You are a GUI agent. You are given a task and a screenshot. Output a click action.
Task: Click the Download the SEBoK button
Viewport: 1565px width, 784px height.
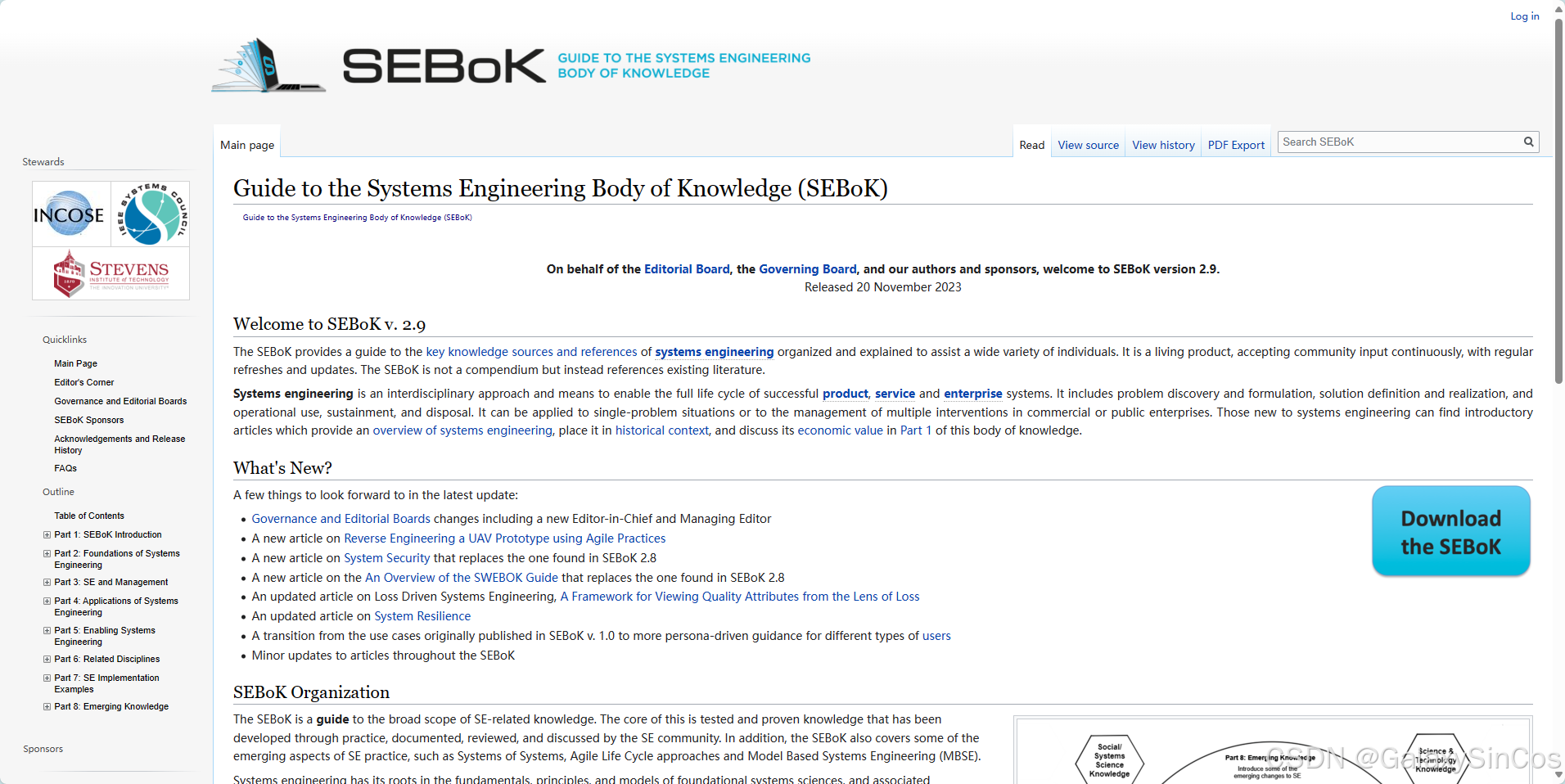[1450, 532]
